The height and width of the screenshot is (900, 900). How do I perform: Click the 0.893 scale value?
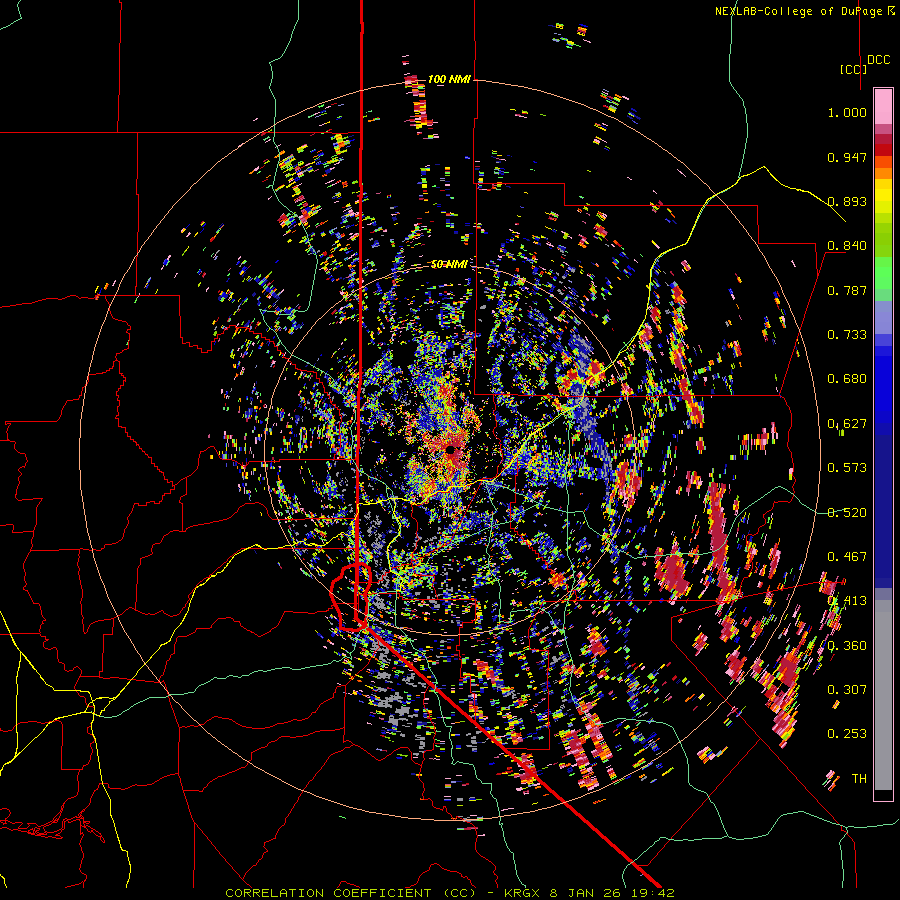[847, 201]
